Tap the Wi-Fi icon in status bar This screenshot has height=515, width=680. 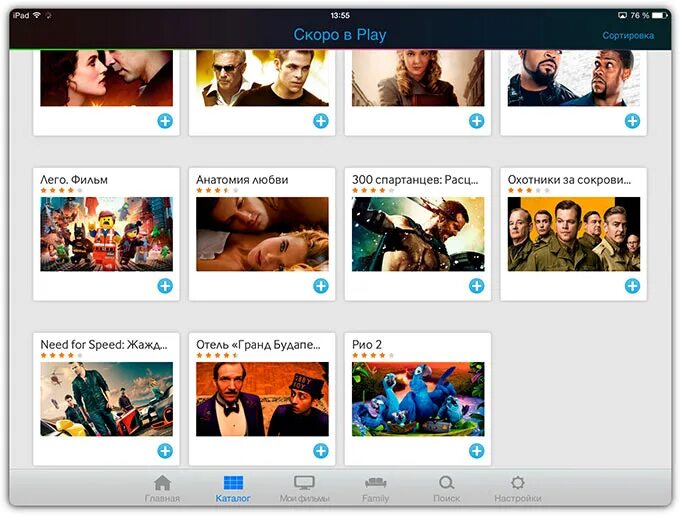pos(37,15)
